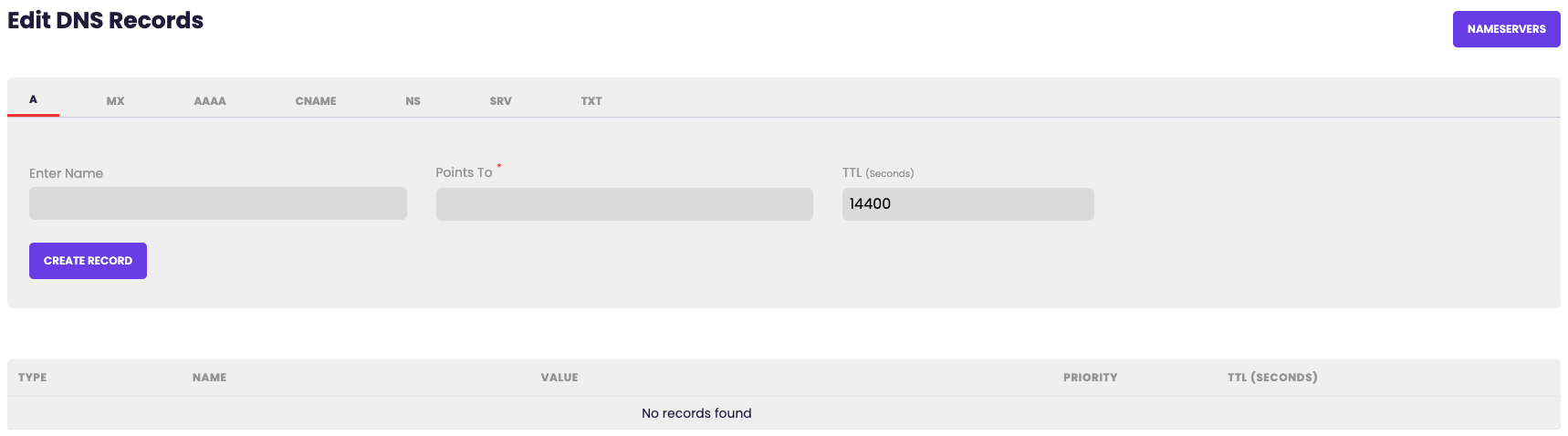Click the No records found message
1568x436 pixels.
(x=696, y=413)
